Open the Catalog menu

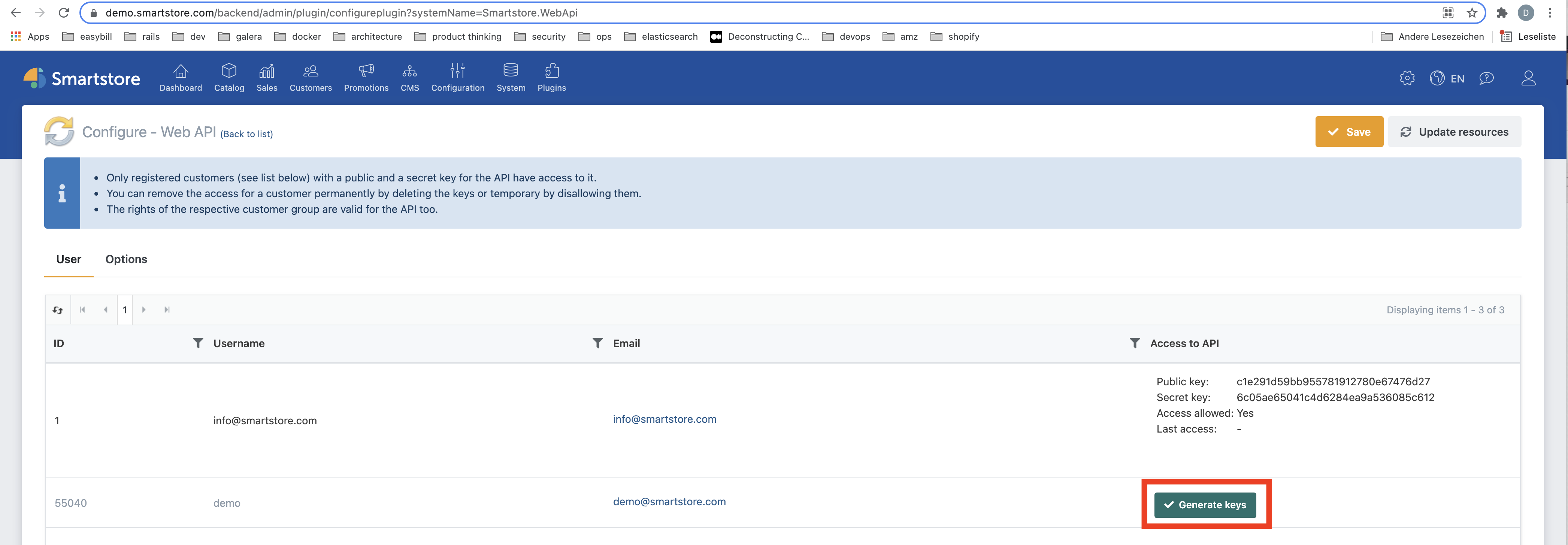[x=229, y=78]
